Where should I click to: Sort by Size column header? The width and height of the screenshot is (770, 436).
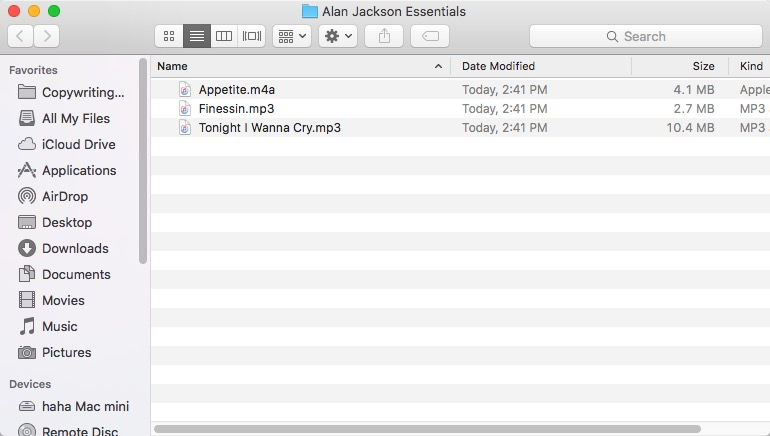680,66
